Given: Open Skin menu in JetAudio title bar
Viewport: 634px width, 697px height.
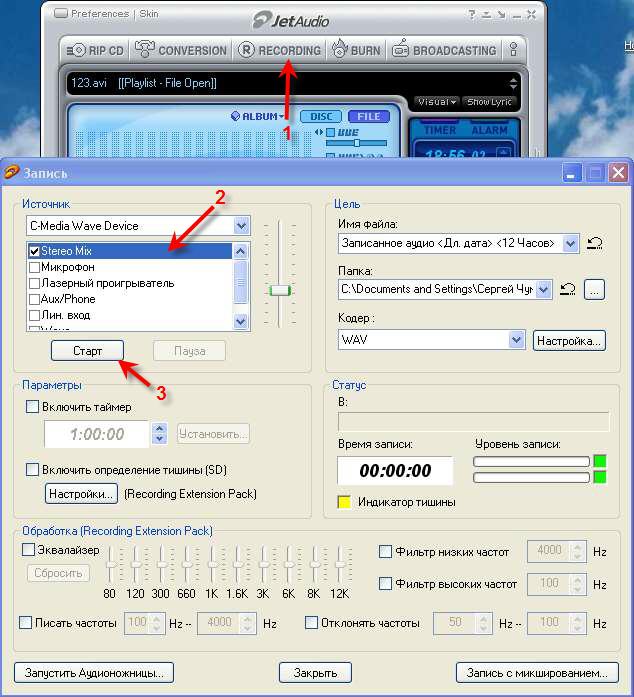Looking at the screenshot, I should coord(148,14).
